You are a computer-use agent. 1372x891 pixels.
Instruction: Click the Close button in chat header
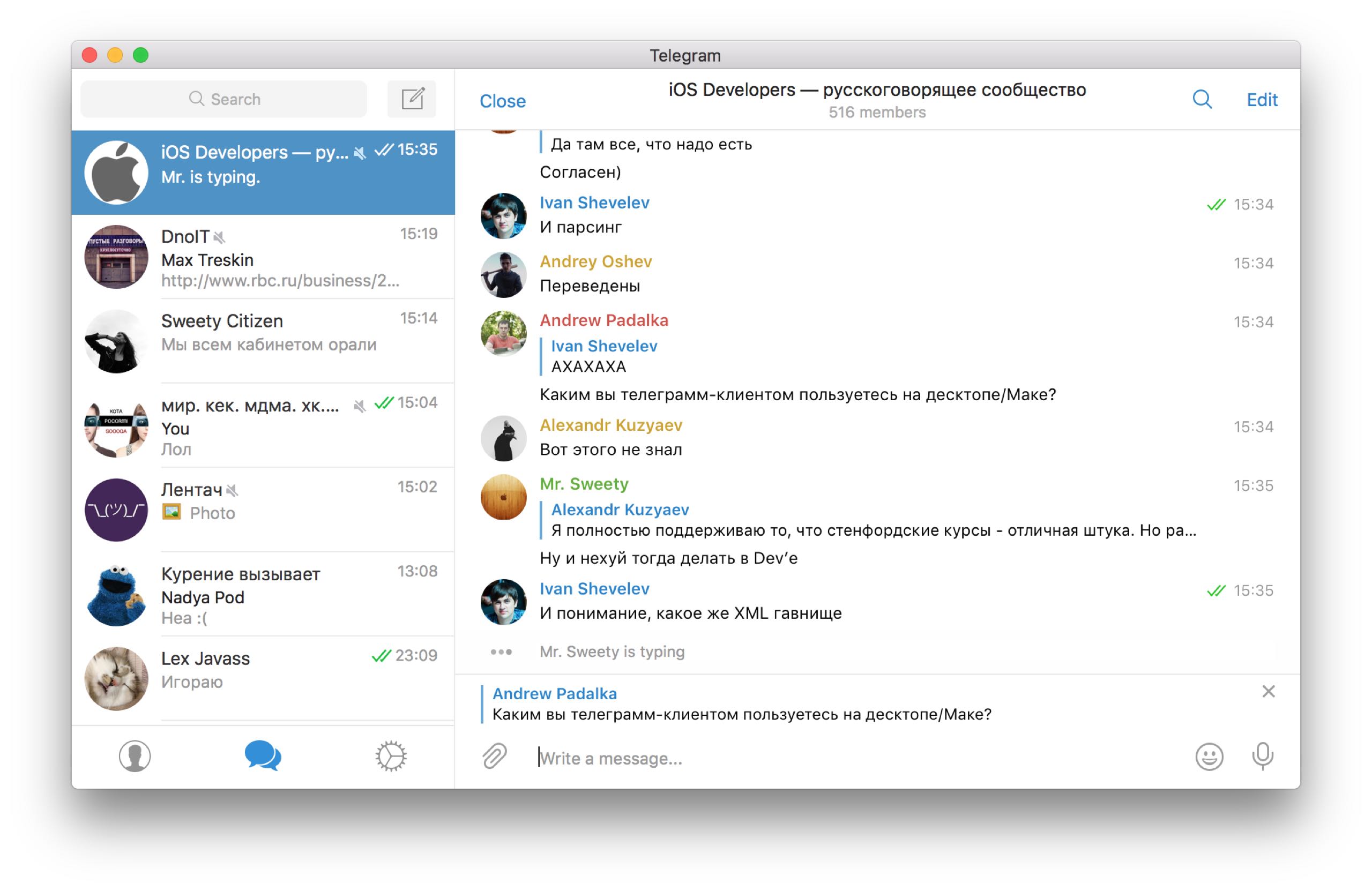pos(502,101)
